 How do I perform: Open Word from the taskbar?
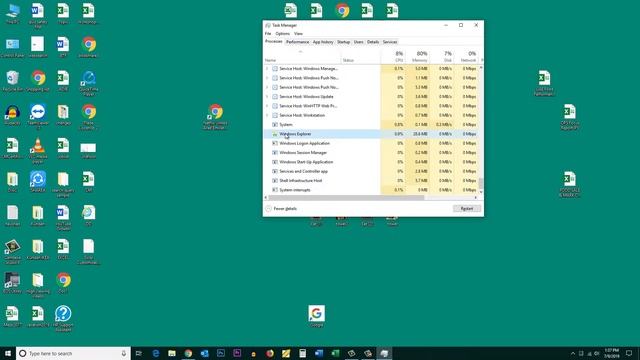click(319, 353)
